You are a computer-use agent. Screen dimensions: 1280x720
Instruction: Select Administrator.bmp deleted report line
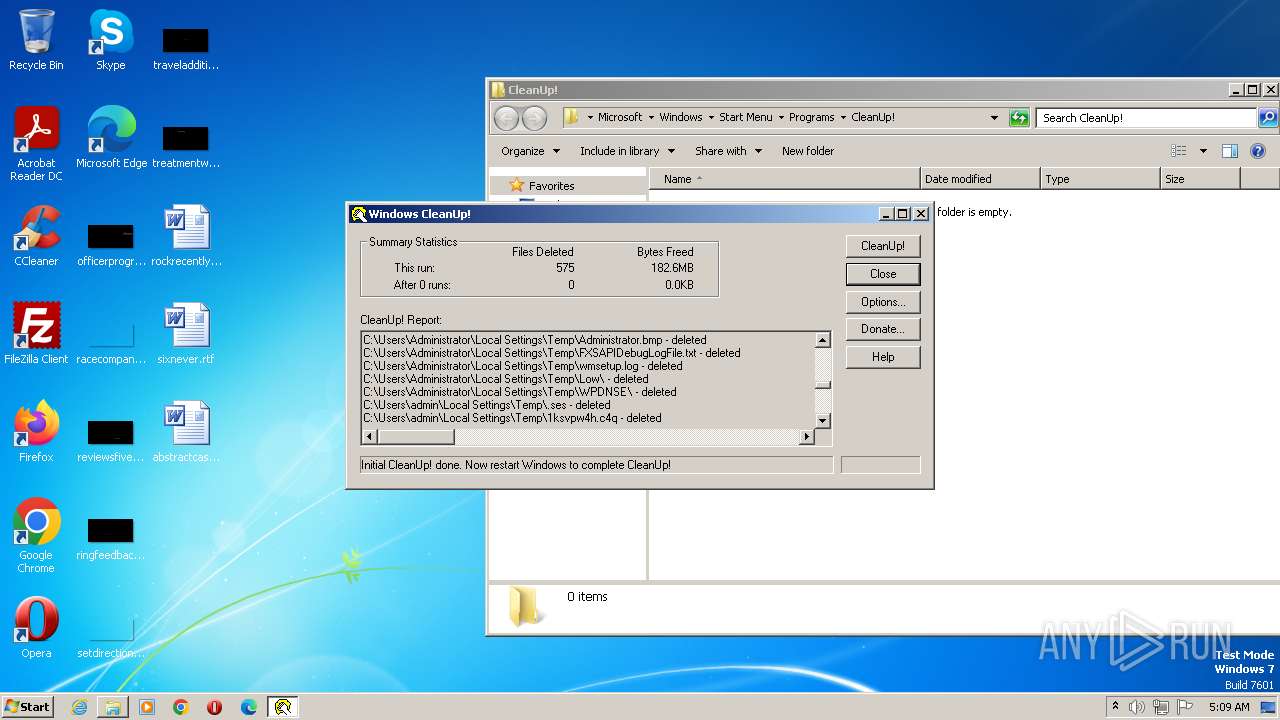pyautogui.click(x=535, y=340)
